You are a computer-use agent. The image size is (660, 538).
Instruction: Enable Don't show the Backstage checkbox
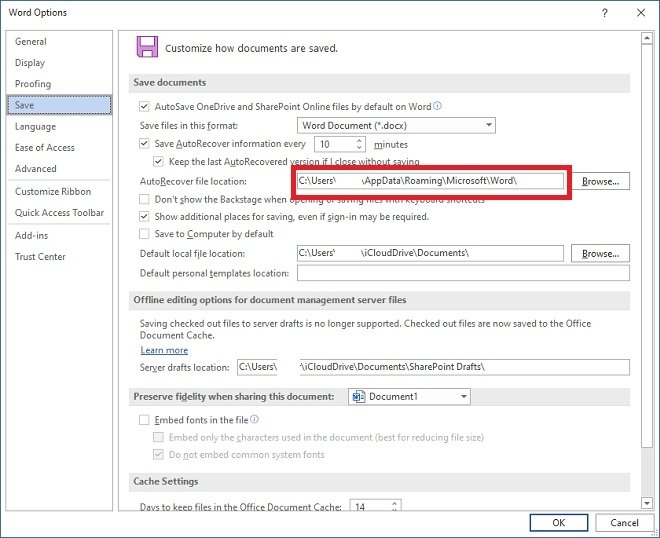point(144,199)
